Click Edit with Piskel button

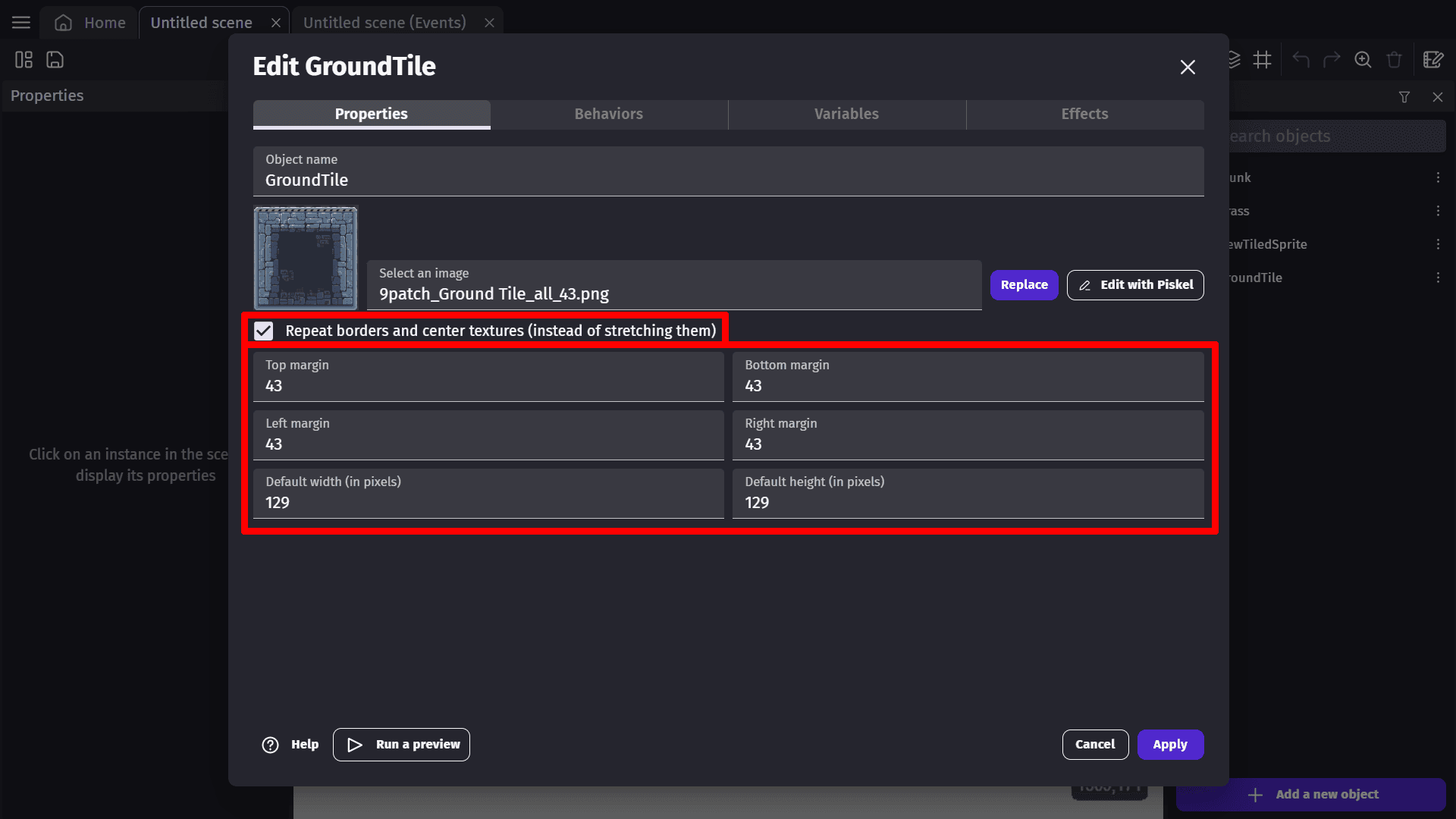1135,285
